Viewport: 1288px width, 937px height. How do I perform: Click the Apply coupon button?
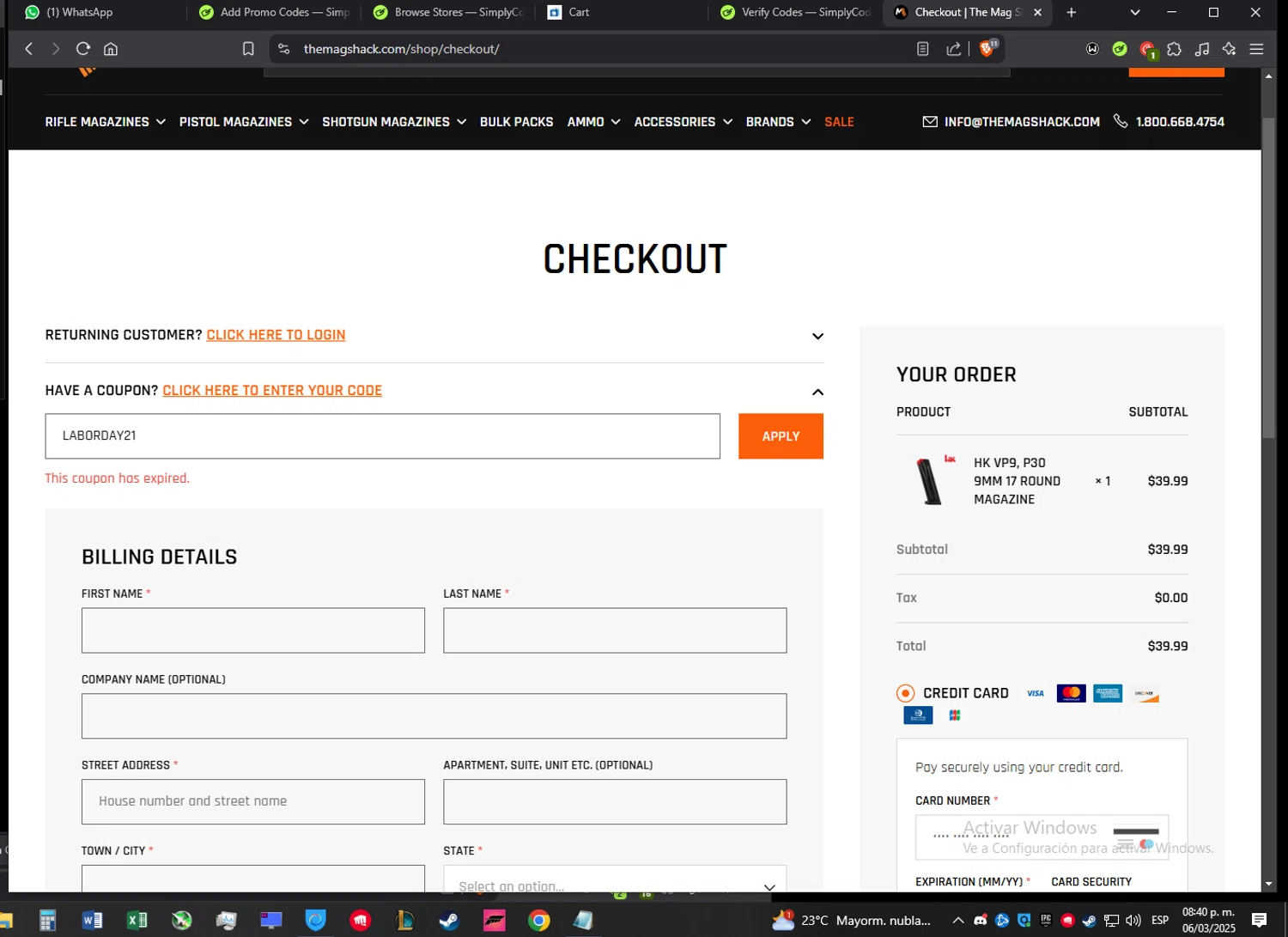(x=781, y=436)
